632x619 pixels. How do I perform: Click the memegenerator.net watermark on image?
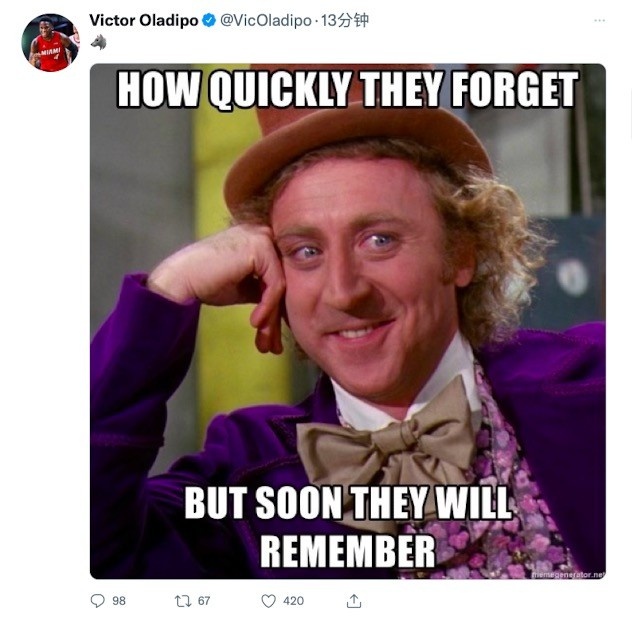coord(568,574)
